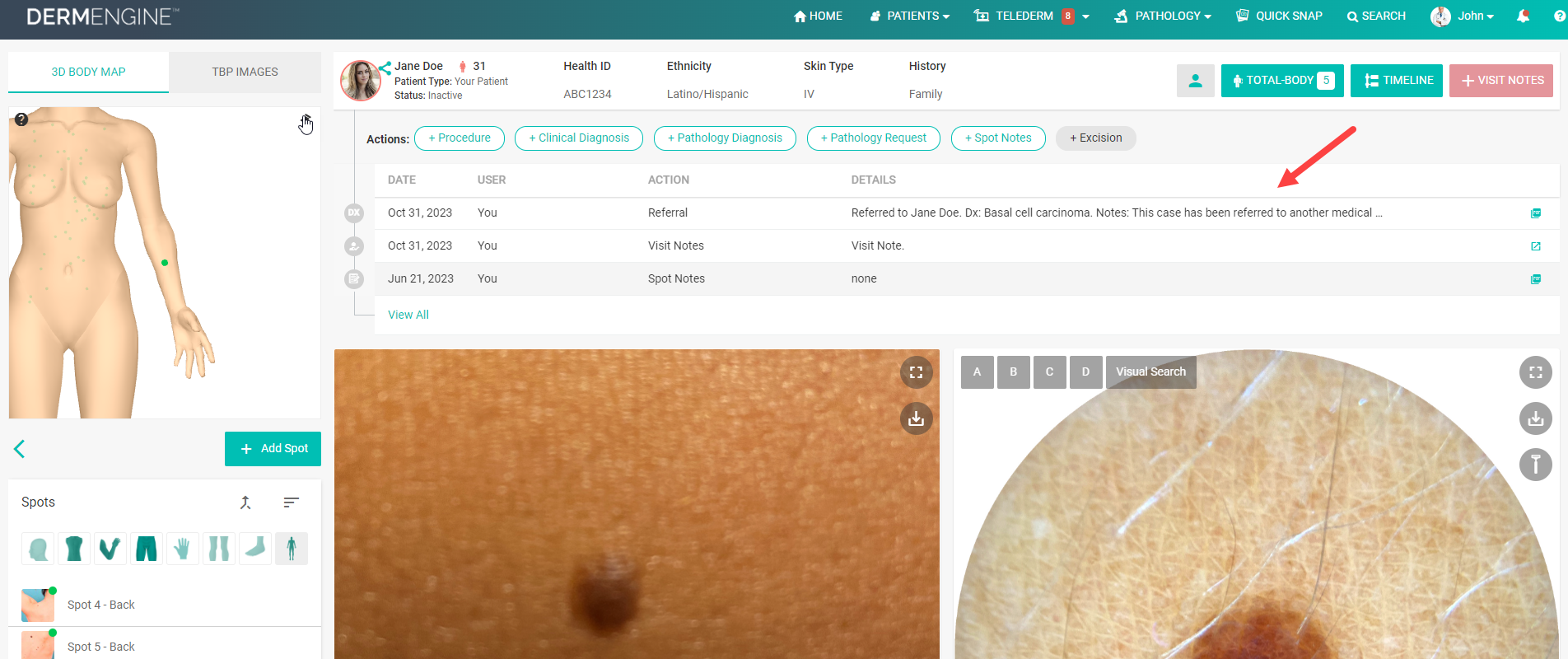Open the spots sort icon
The height and width of the screenshot is (659, 1568).
pos(291,502)
